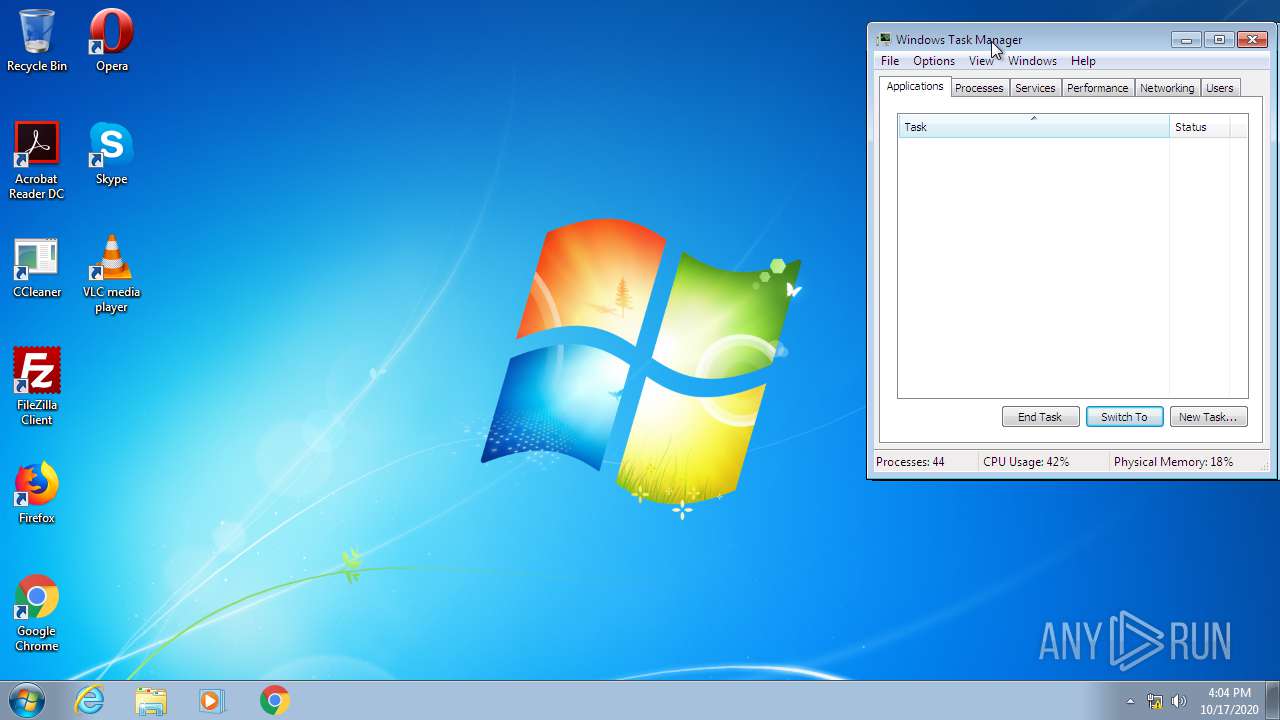
Task: Click the CPU Usage: 42% status text
Action: tap(1026, 462)
